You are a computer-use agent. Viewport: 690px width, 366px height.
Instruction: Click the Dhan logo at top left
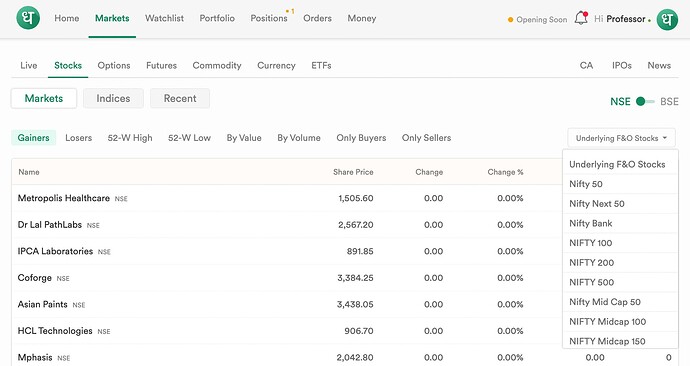click(x=28, y=18)
